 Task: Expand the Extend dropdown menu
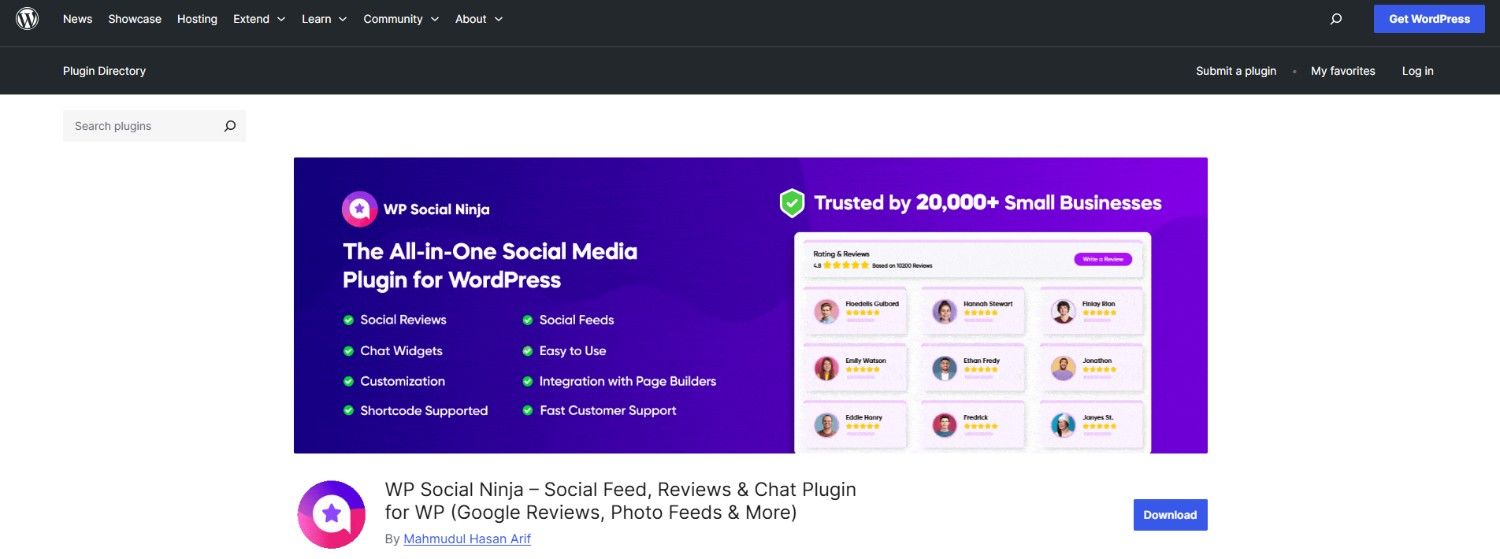(x=259, y=19)
